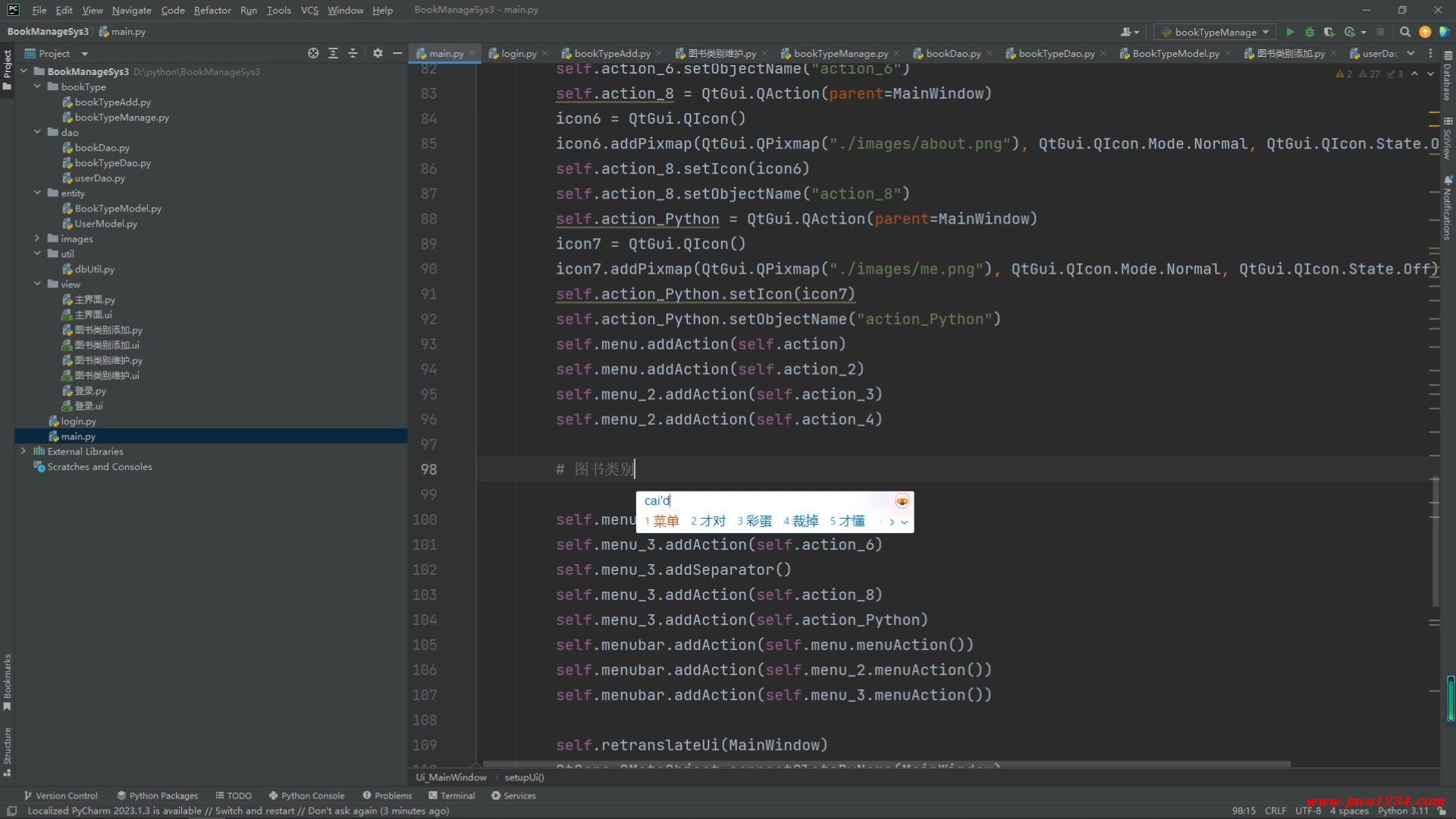Select dbUtil.py in project tree
Screen dimensions: 1456x819
tap(94, 269)
